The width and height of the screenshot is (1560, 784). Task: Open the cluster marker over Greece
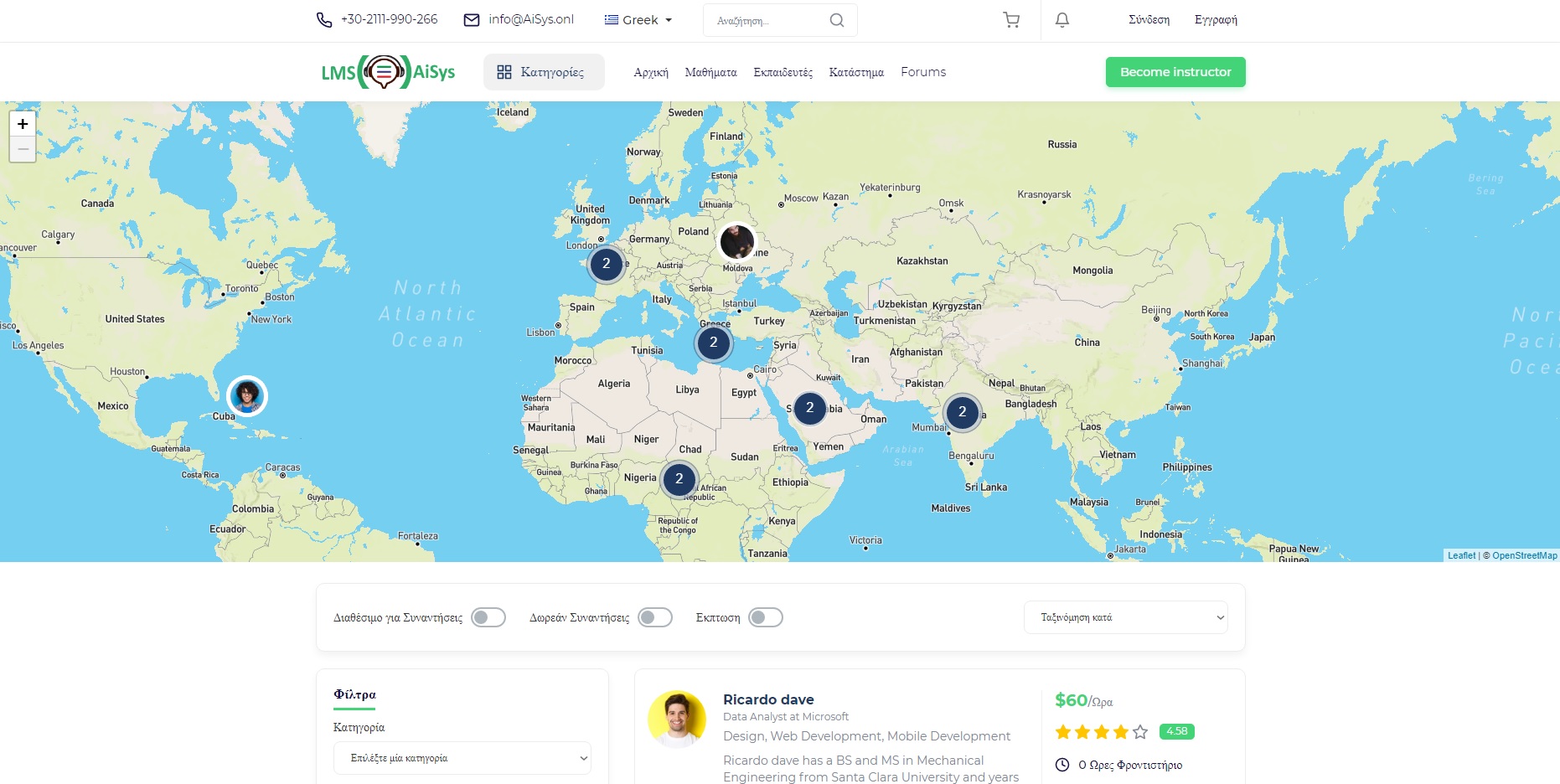[x=713, y=342]
